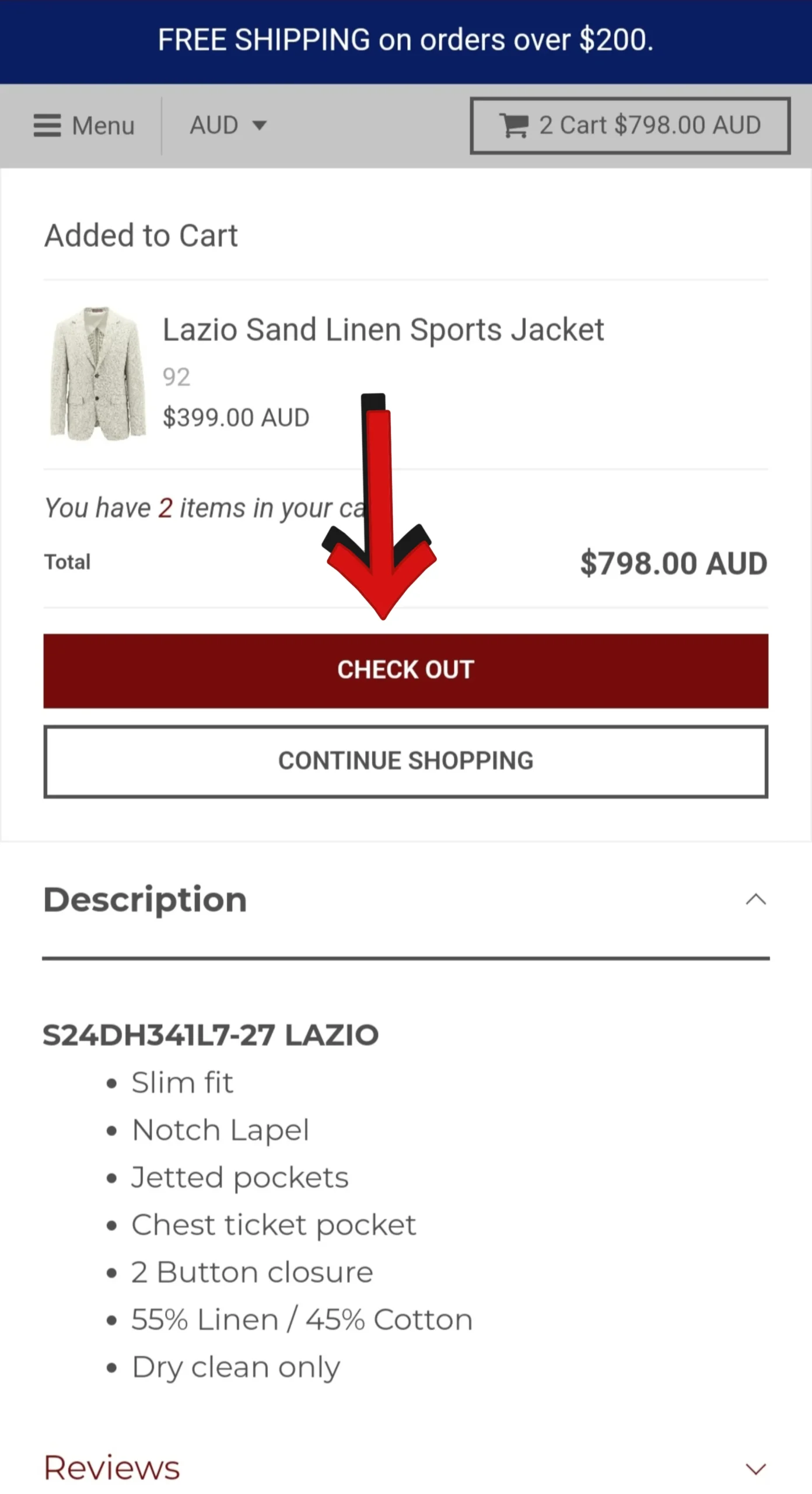Click the Menu label in header
812x1494 pixels.
103,125
